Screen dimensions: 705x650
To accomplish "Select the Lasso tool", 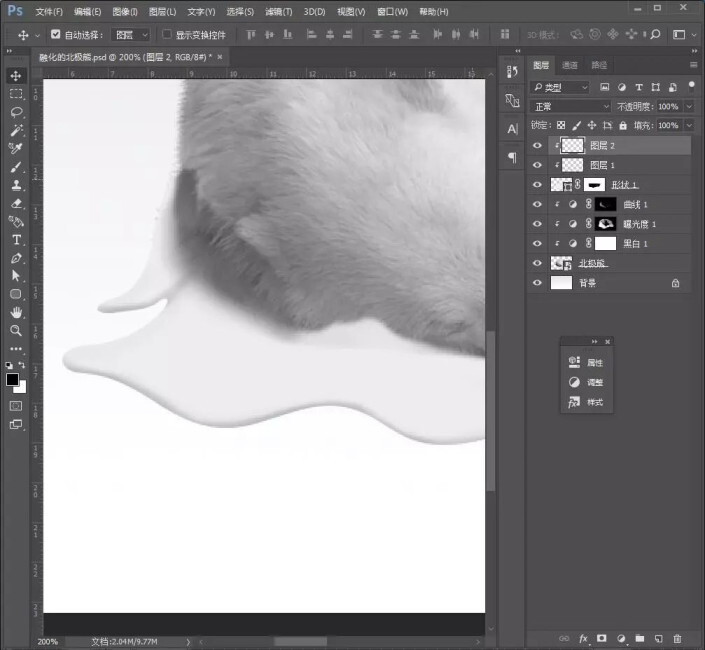I will [x=16, y=112].
